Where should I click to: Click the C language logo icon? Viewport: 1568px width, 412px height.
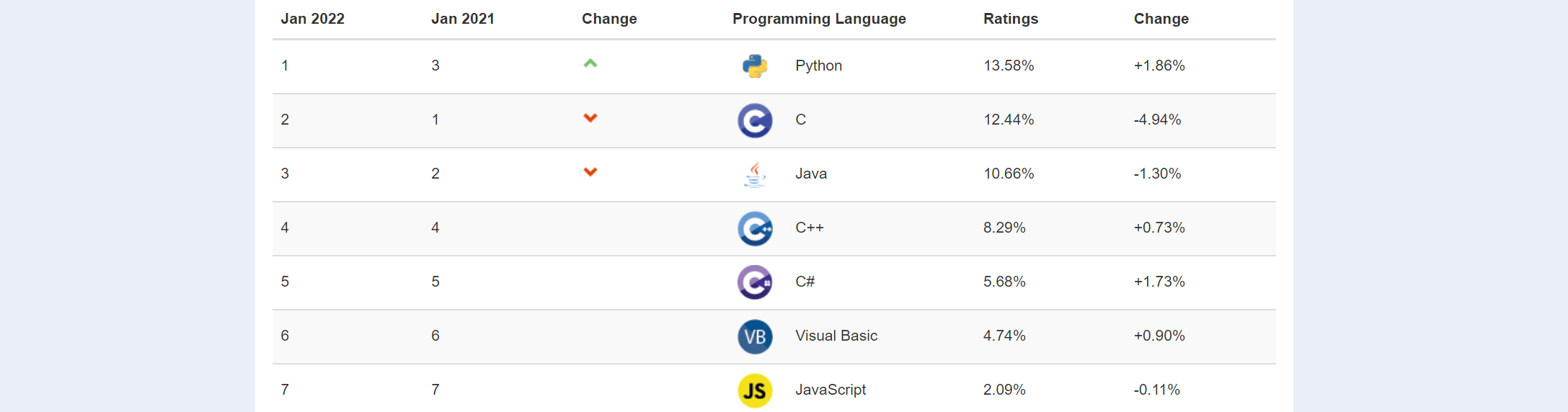[x=755, y=120]
